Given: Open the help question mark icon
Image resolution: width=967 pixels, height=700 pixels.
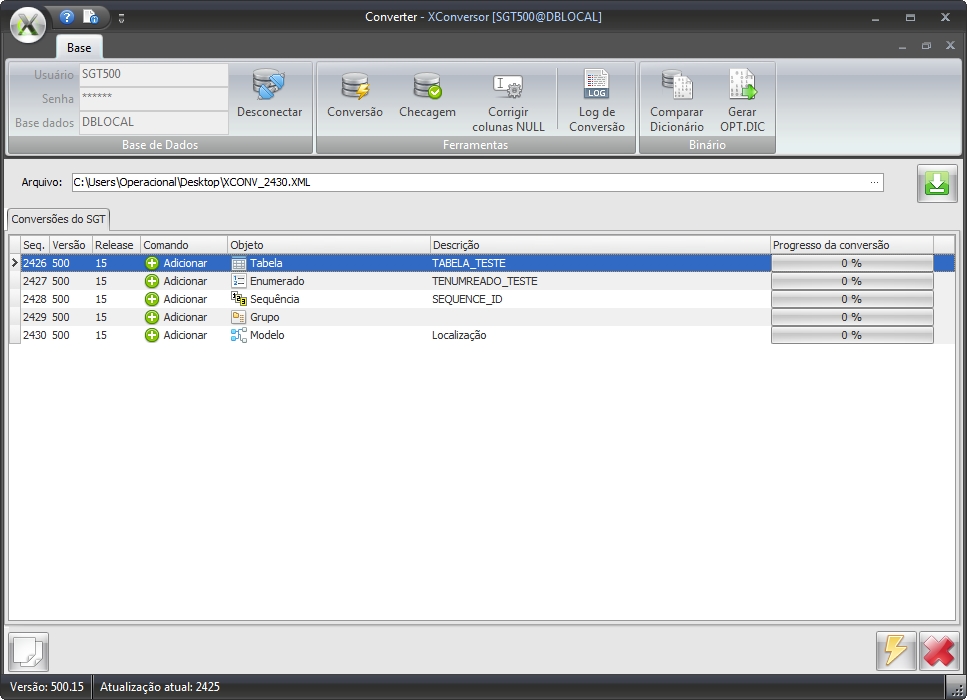Looking at the screenshot, I should click(67, 17).
